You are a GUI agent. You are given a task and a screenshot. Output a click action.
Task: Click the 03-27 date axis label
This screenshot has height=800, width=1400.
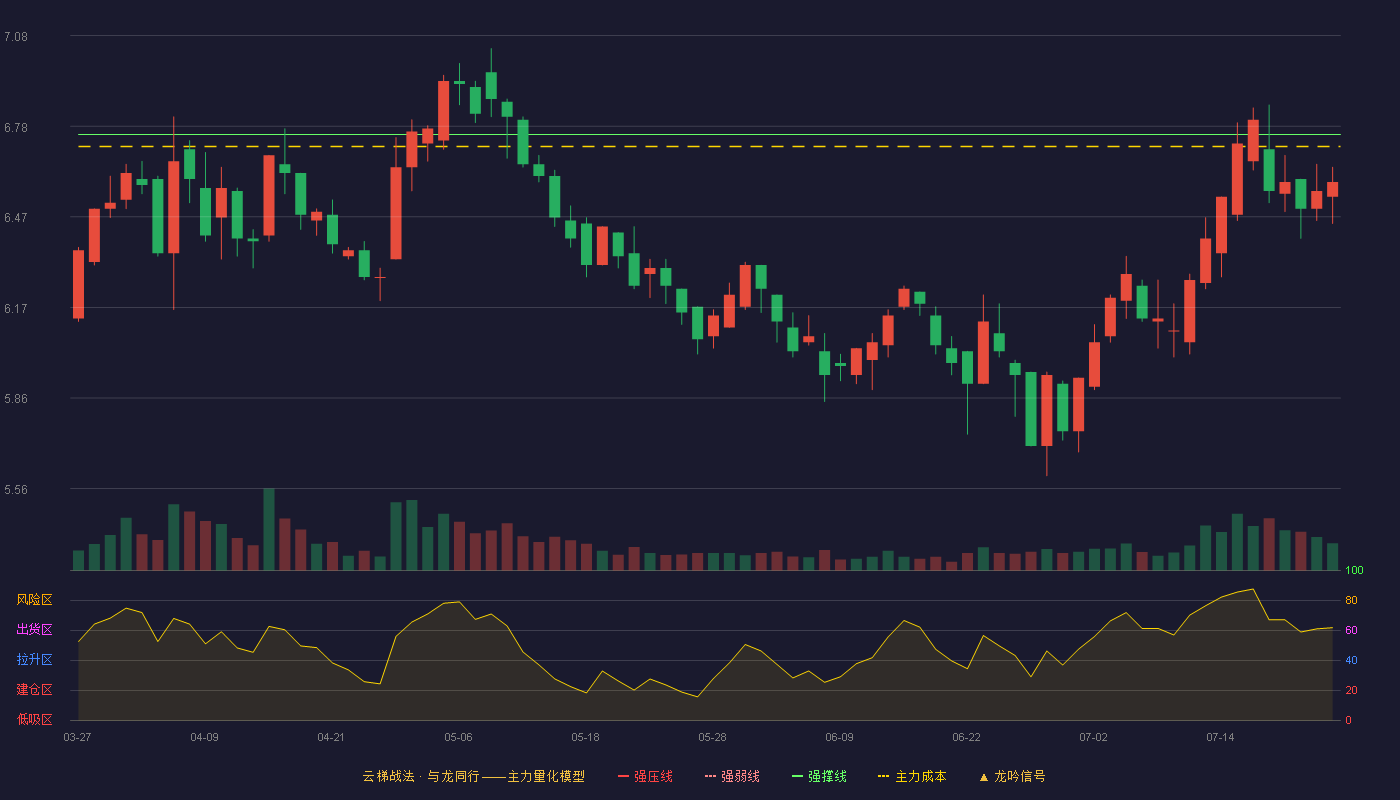click(77, 737)
